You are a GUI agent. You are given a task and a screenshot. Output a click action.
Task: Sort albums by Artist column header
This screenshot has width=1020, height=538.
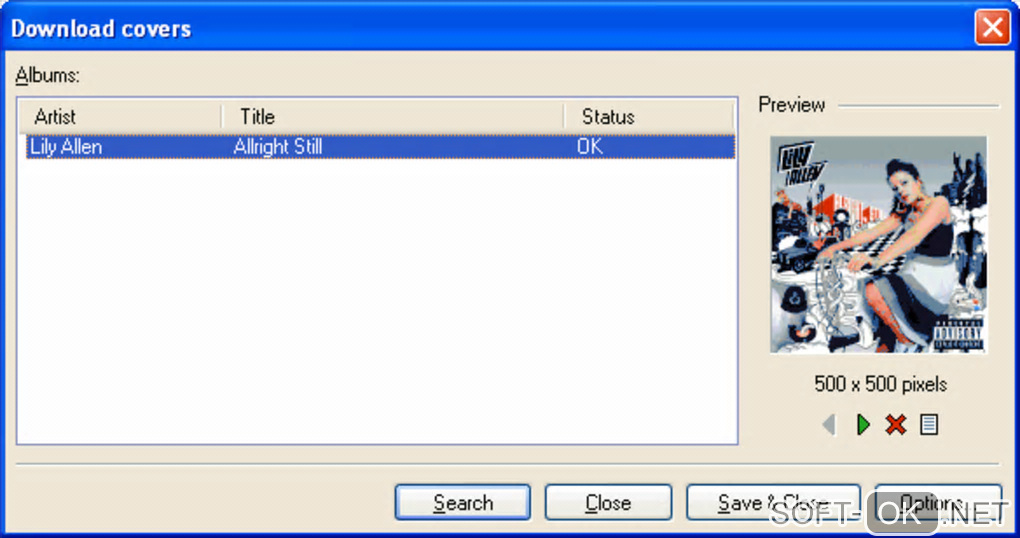tap(120, 116)
